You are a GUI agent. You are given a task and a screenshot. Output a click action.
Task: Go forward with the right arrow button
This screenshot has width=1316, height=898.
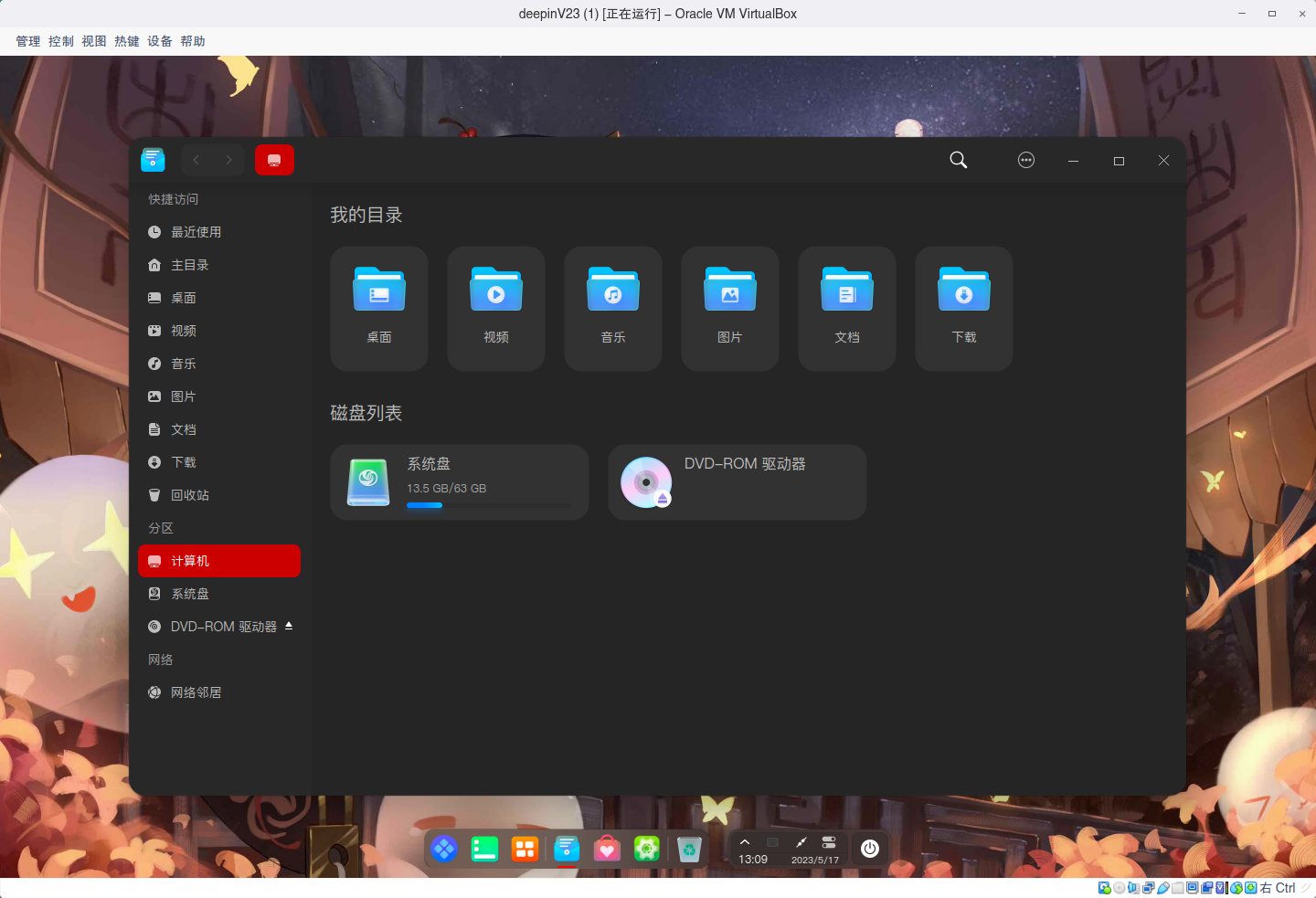pyautogui.click(x=228, y=160)
